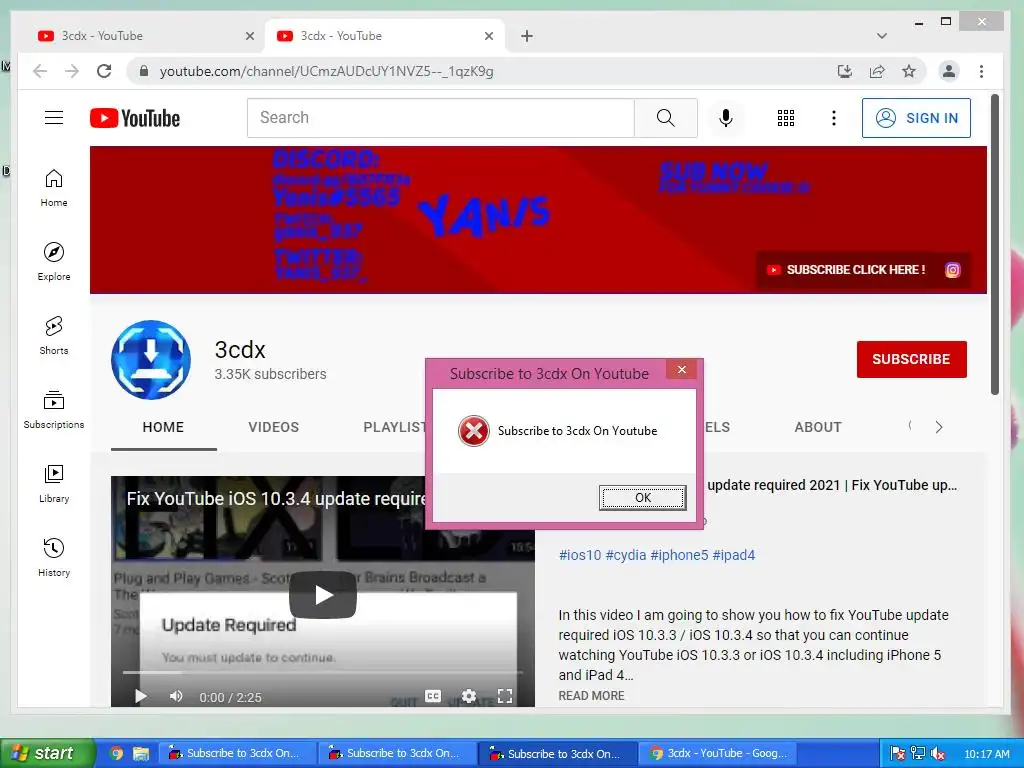Click the #iphone5 hashtag
This screenshot has height=768, width=1024.
(679, 555)
